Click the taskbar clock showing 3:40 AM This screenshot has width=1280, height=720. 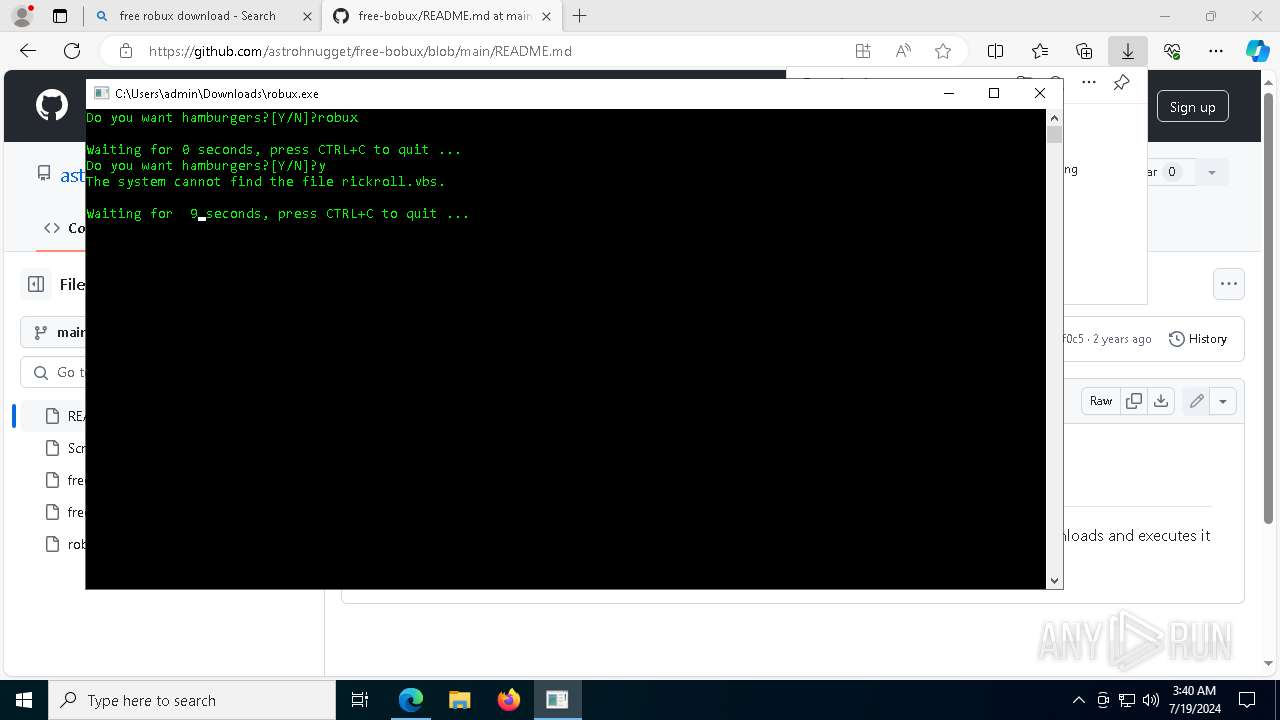1194,700
